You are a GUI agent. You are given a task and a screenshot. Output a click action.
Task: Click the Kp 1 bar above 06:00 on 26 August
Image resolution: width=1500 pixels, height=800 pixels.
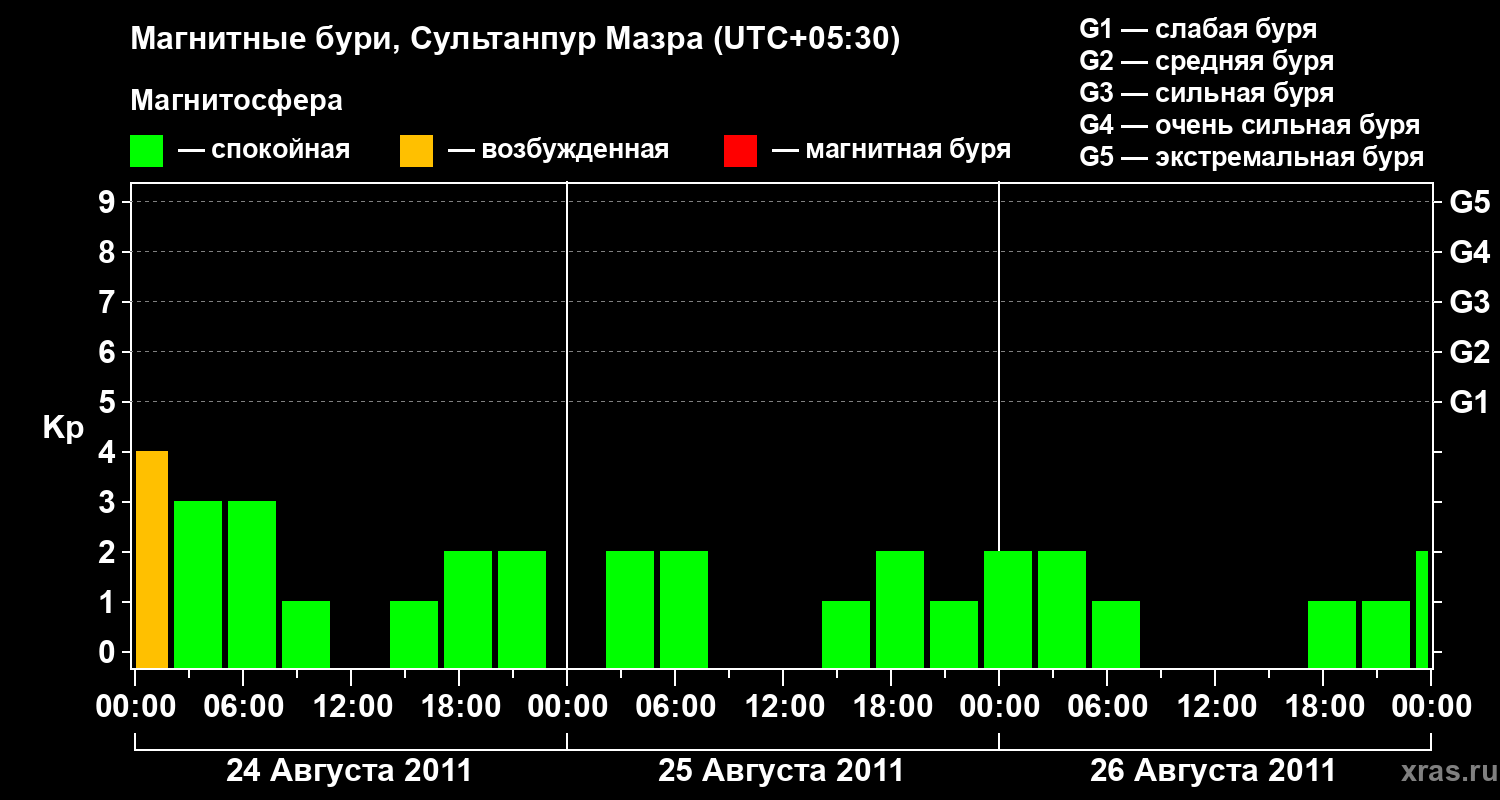click(x=1116, y=635)
